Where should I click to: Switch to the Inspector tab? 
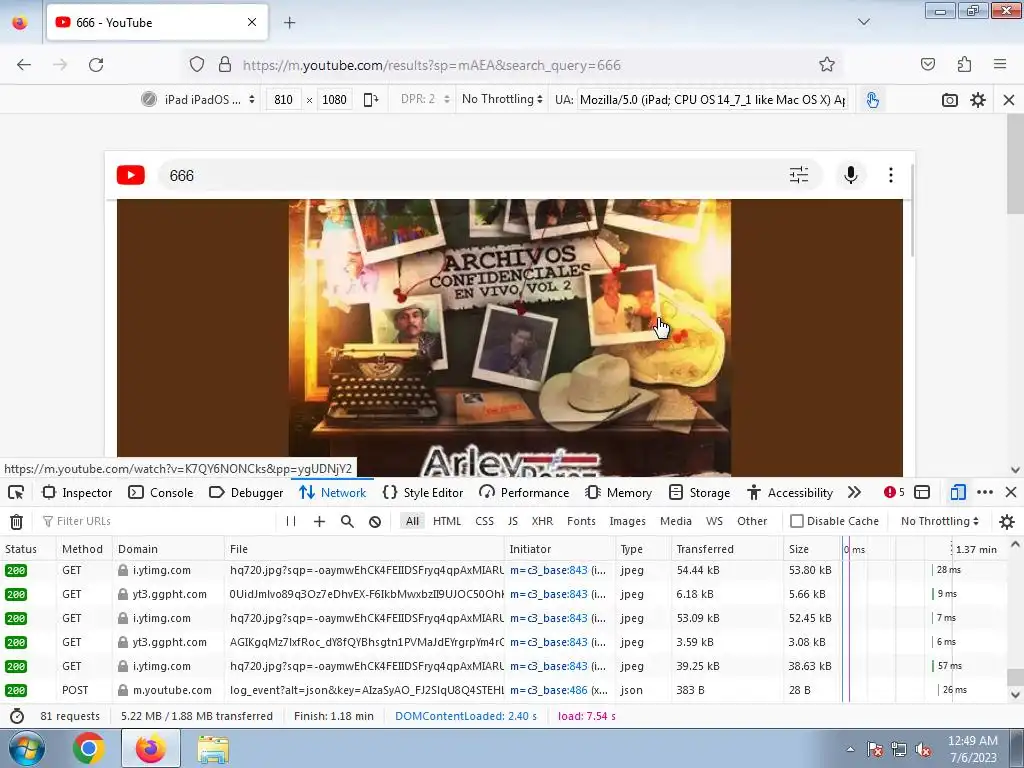click(x=77, y=492)
